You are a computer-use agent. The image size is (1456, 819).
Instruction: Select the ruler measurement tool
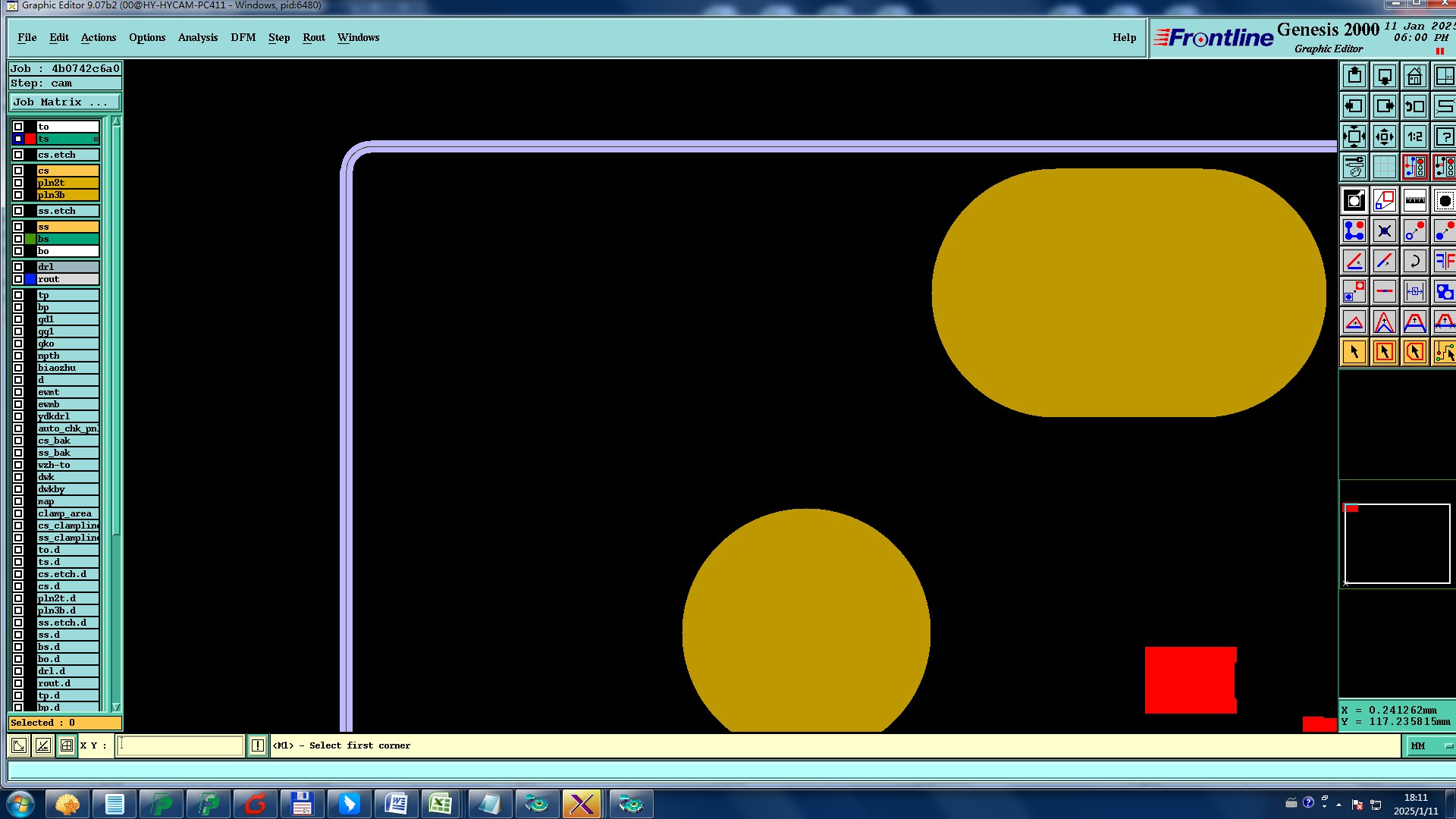pos(1414,201)
